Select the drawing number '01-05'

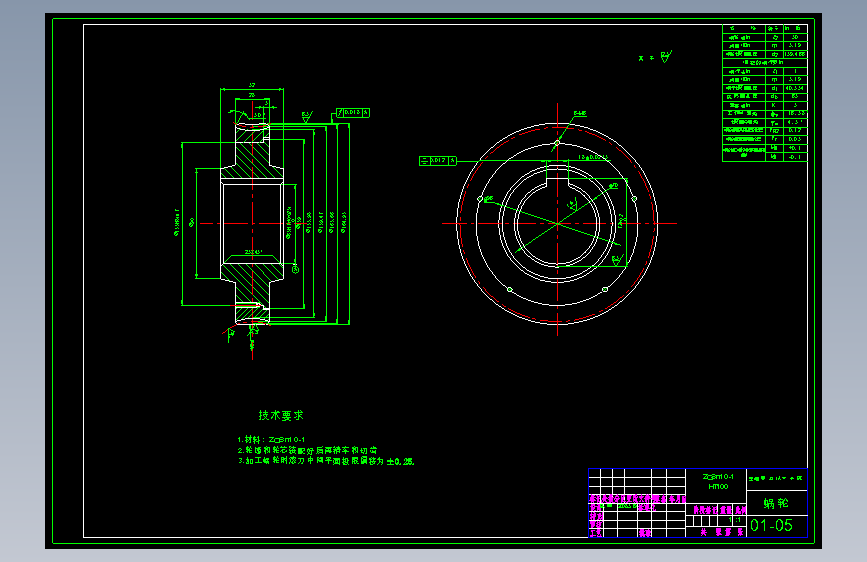(x=771, y=525)
